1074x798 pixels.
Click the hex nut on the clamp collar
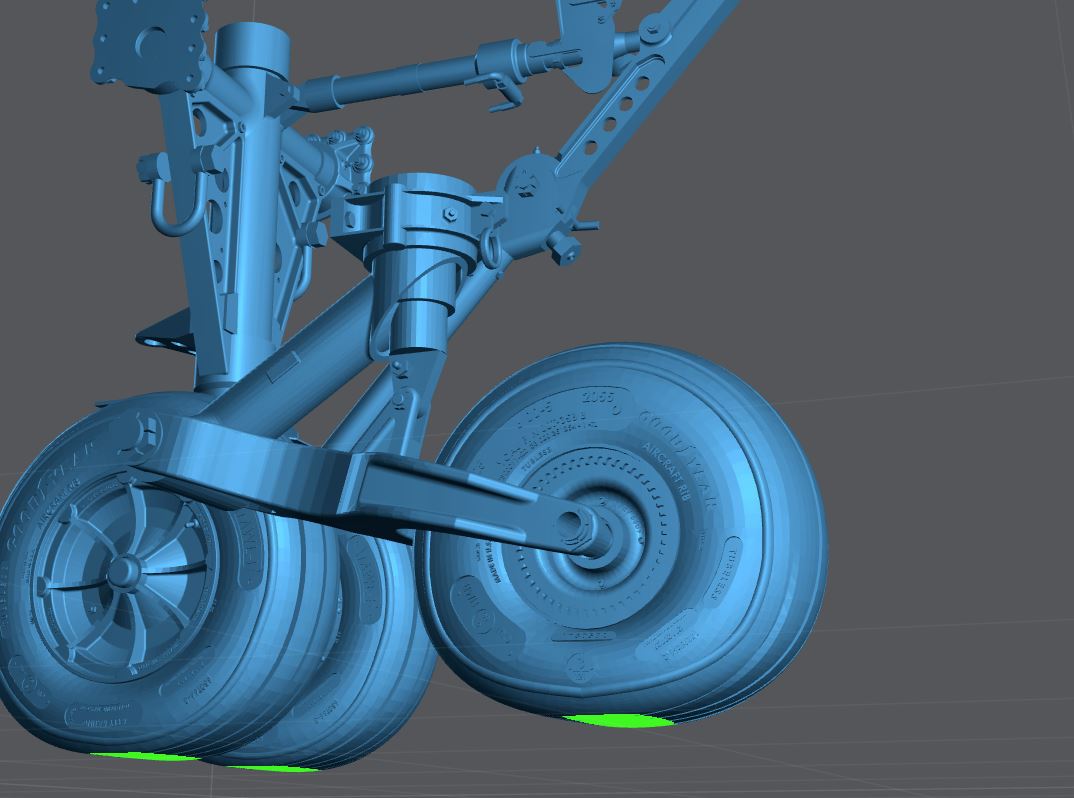tap(449, 213)
